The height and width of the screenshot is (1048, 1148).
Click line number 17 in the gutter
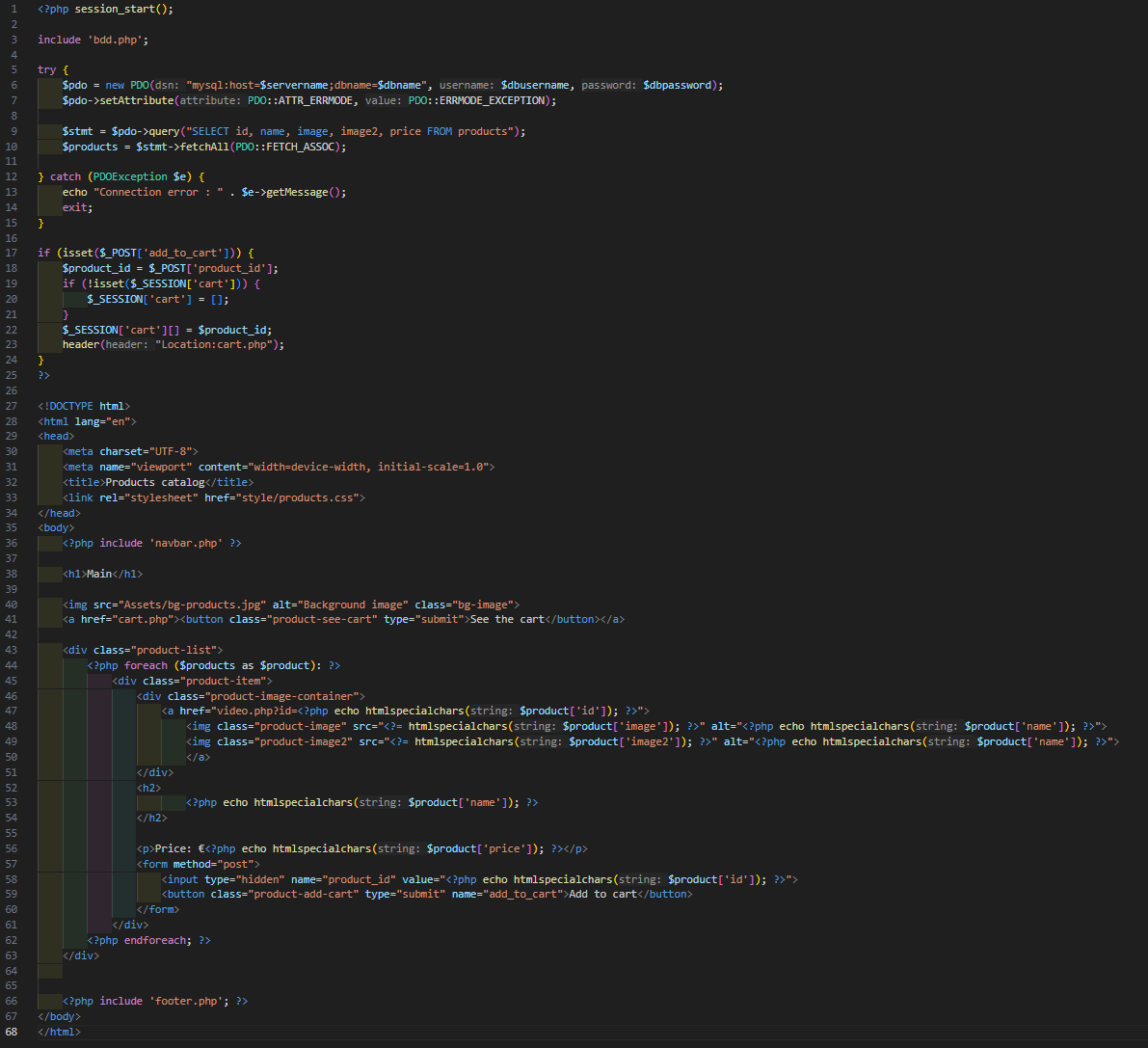click(x=12, y=253)
